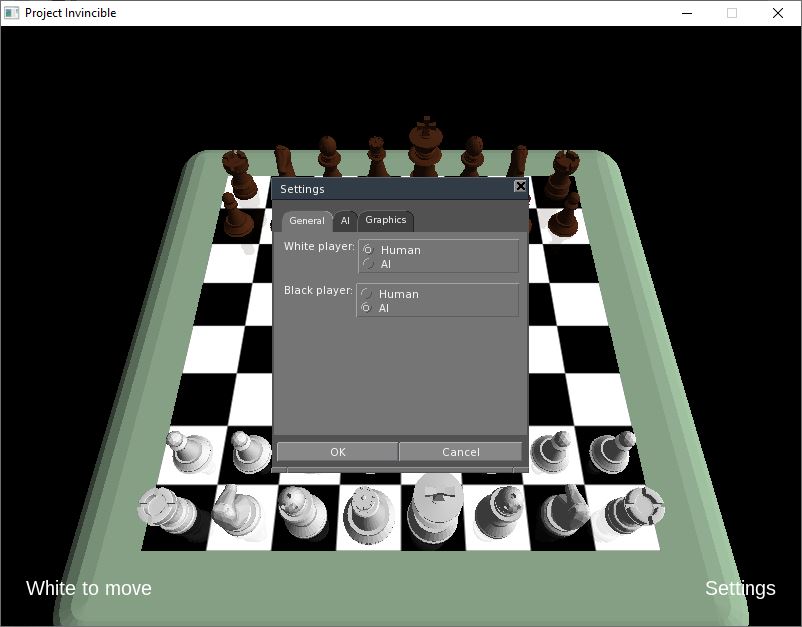The width and height of the screenshot is (802, 627).
Task: Confirm settings with the OK button
Action: [337, 452]
